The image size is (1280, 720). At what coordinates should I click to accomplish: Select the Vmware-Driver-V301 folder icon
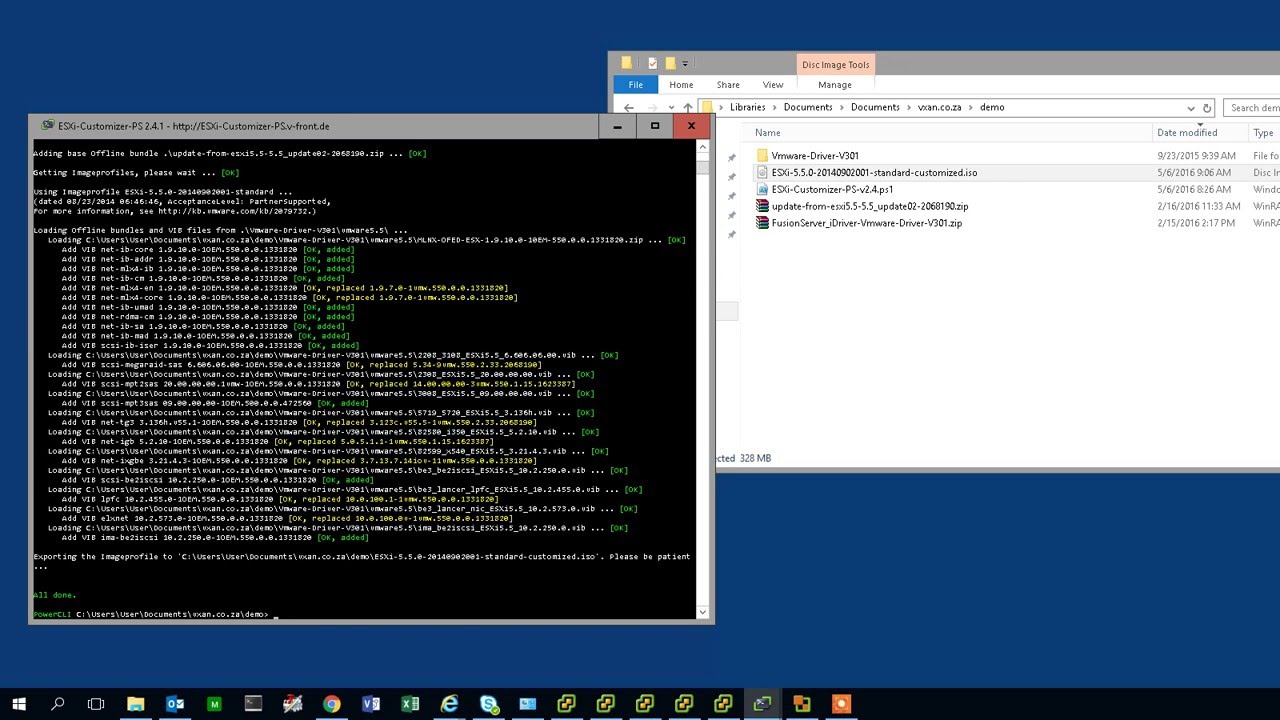[x=762, y=156]
